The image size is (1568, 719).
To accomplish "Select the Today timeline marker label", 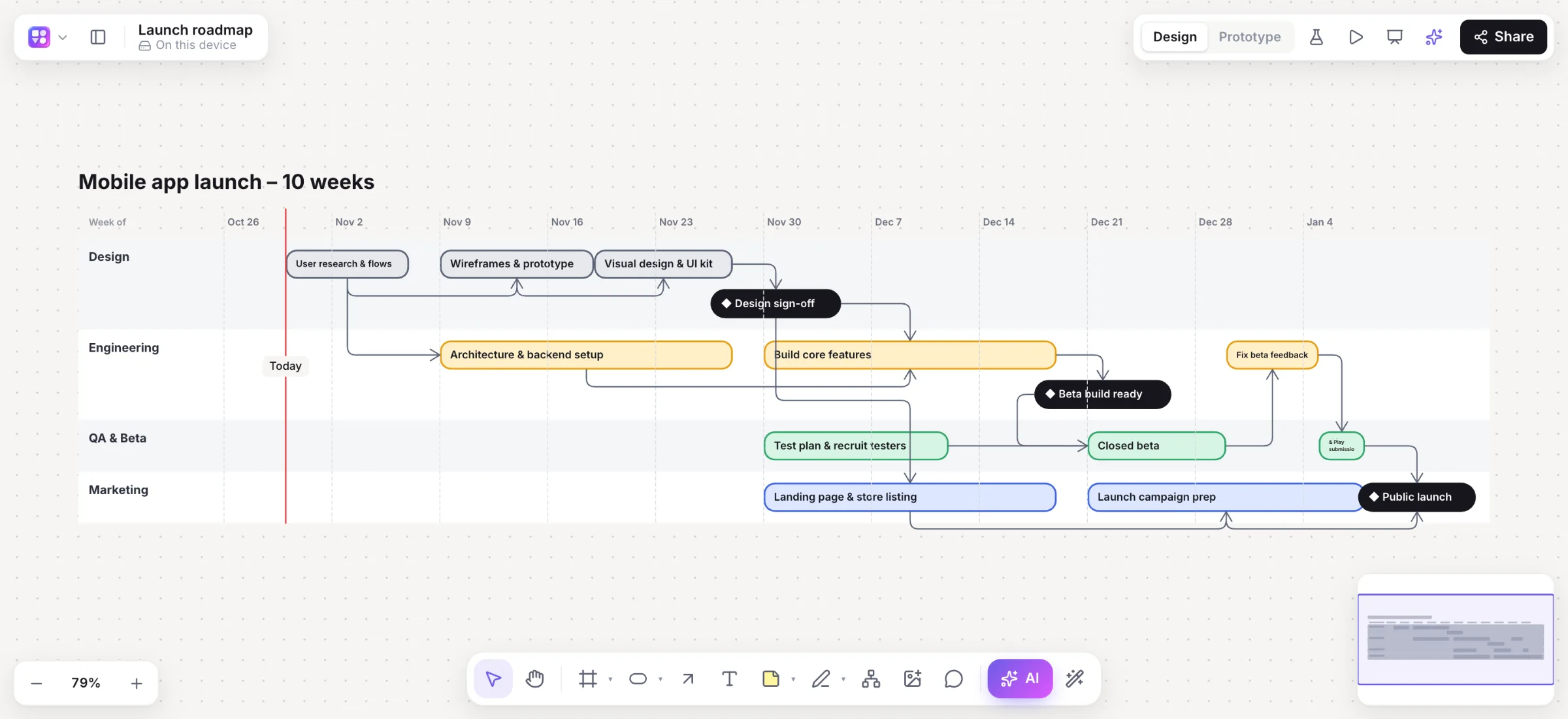I will [x=286, y=366].
